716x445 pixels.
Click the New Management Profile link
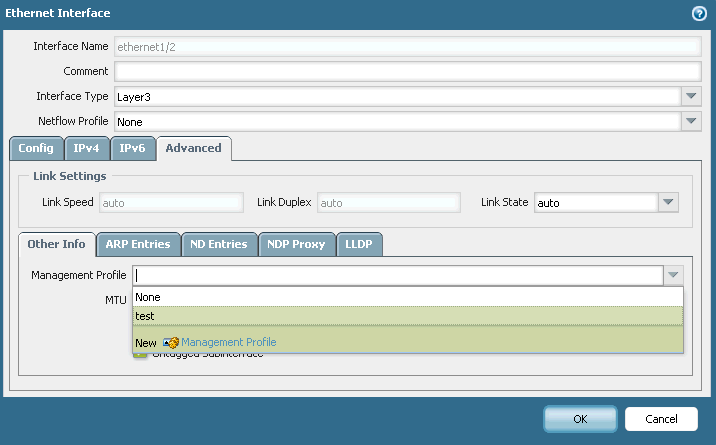228,342
